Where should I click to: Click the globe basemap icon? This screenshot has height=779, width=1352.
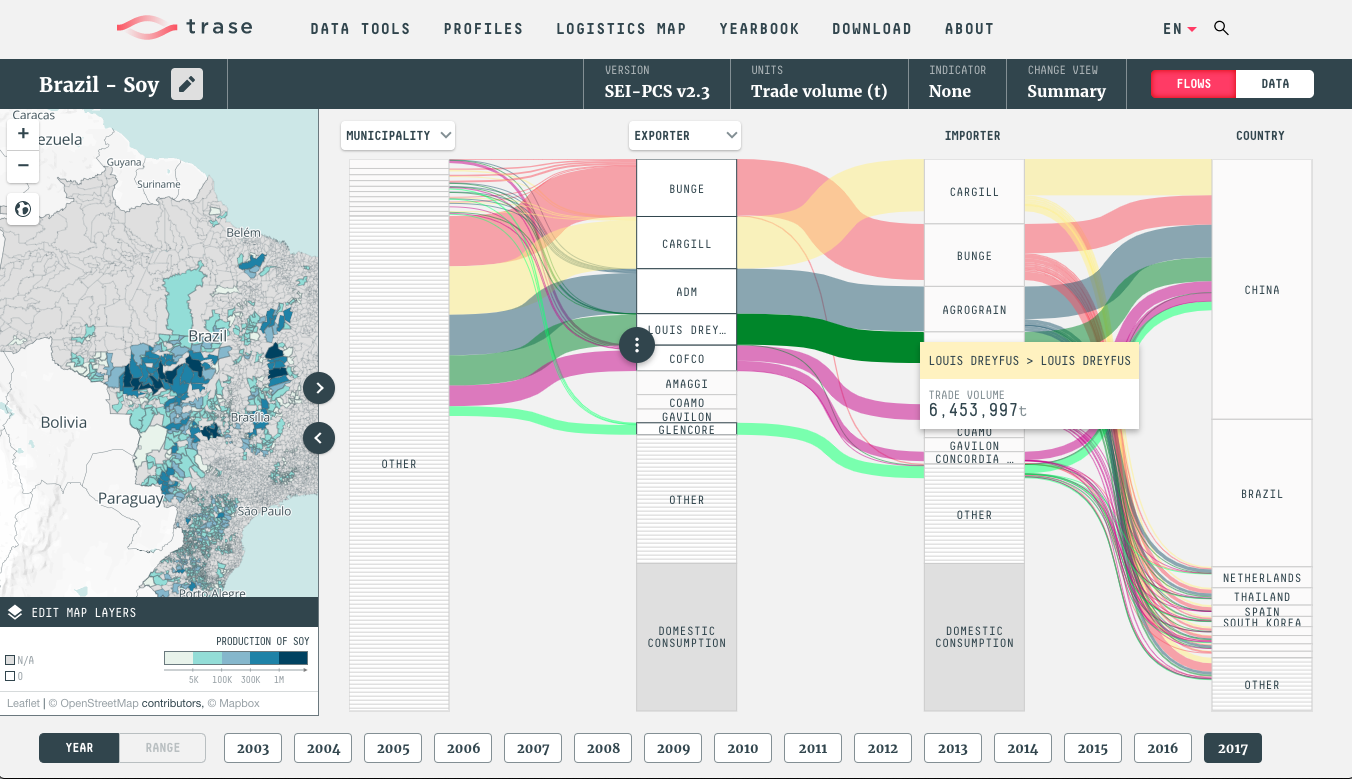tap(23, 209)
